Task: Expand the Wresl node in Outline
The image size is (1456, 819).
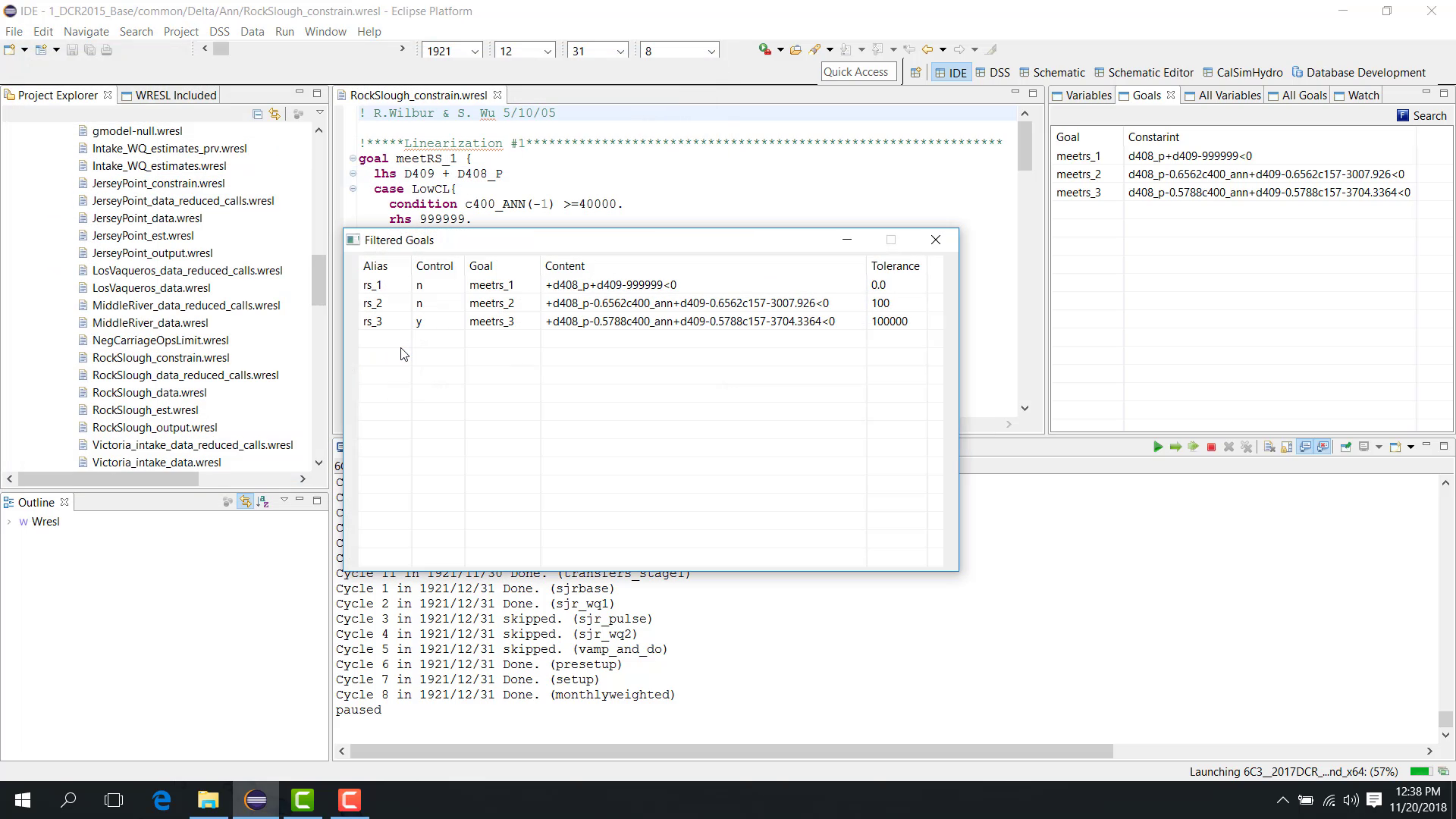Action: pos(9,522)
